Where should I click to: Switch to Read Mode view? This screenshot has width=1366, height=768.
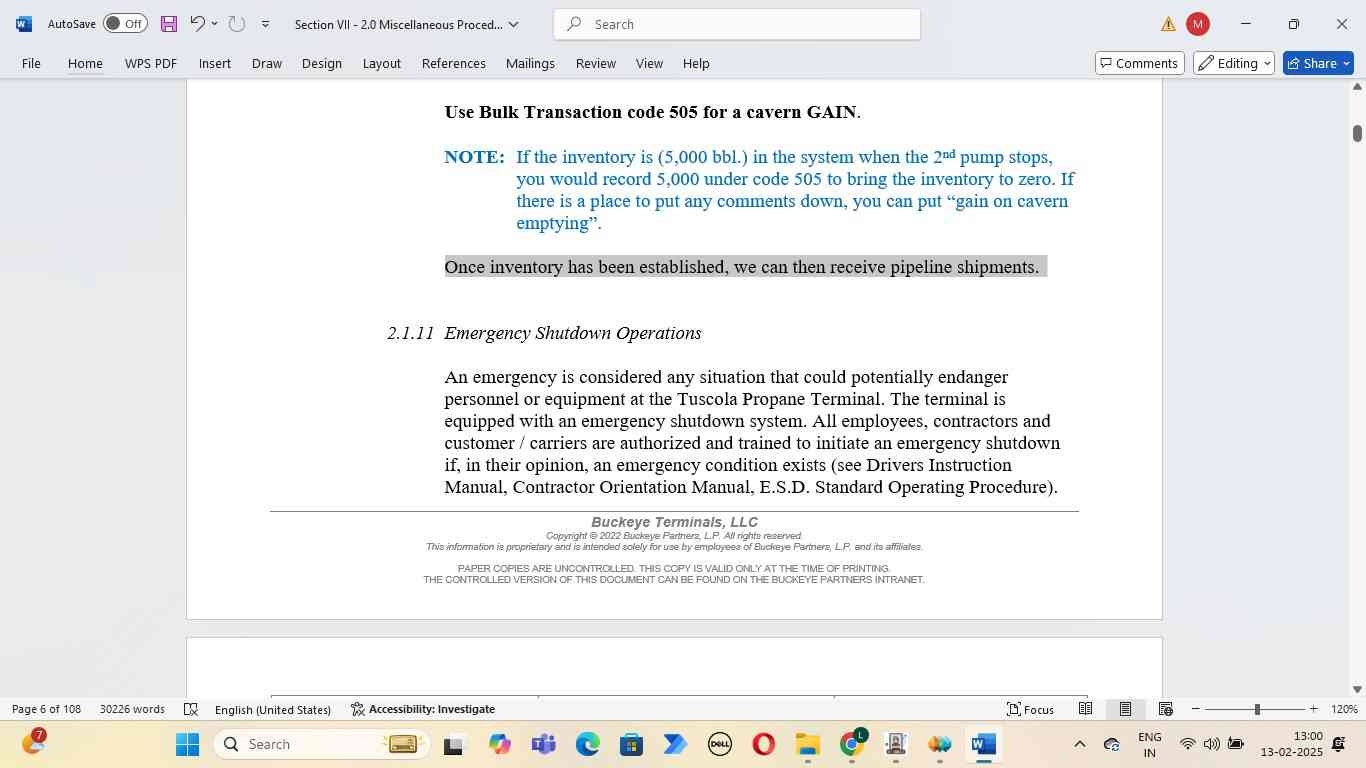(x=1085, y=709)
